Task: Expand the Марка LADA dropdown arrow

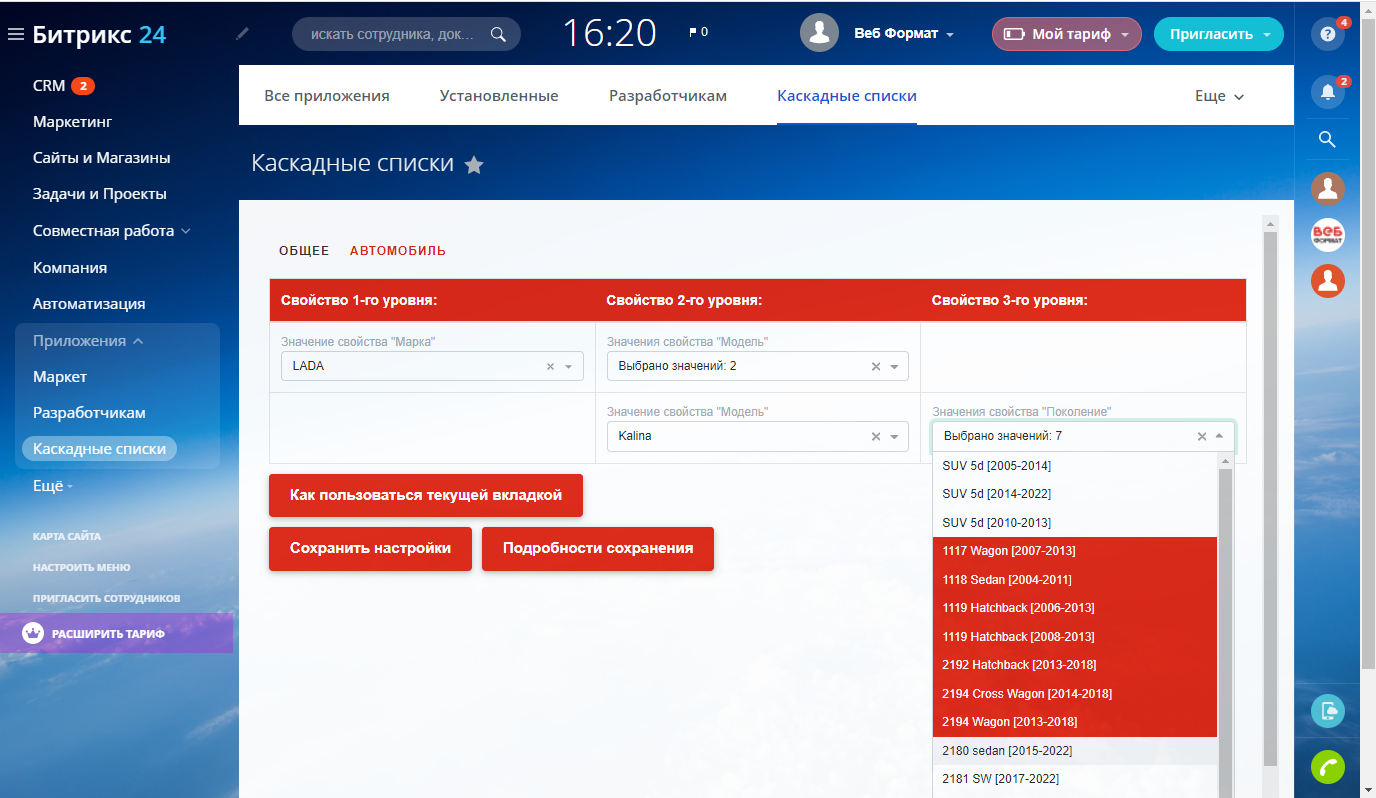Action: pos(568,367)
